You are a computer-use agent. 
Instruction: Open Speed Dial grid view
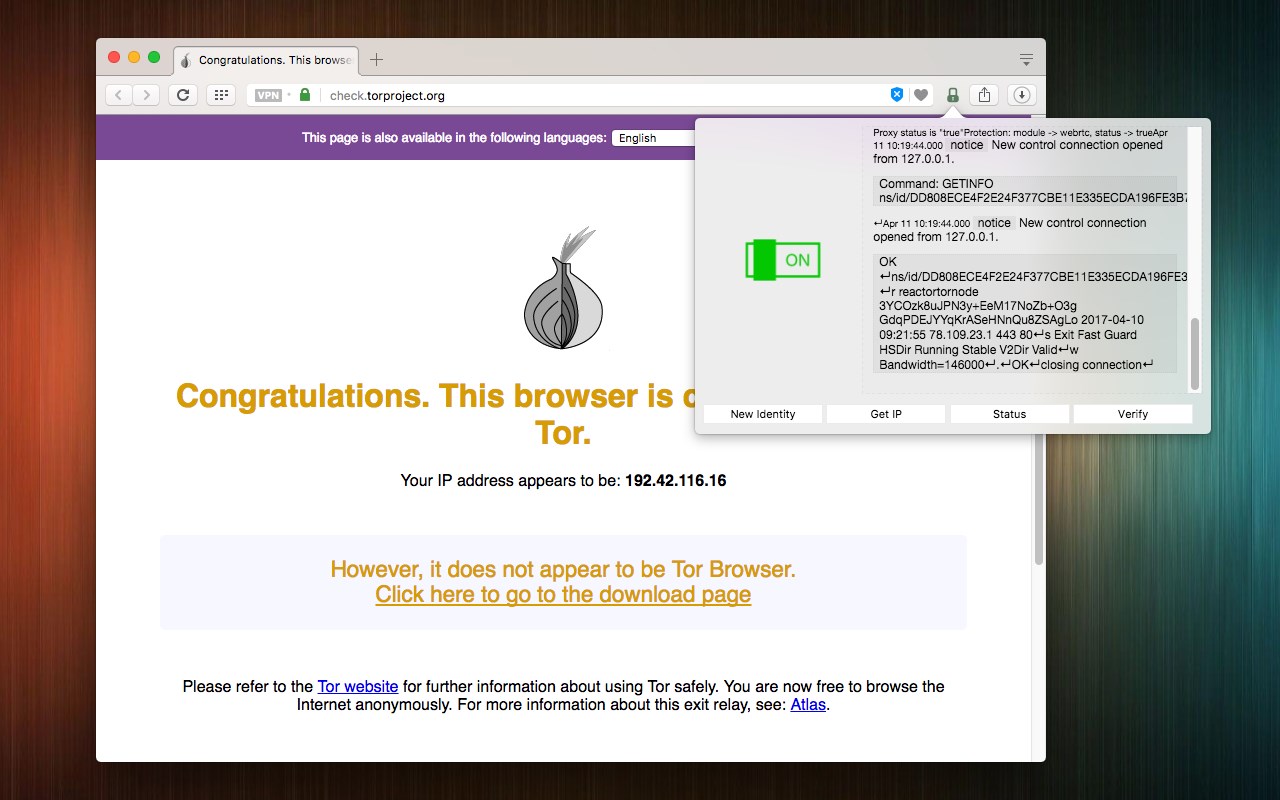pyautogui.click(x=220, y=95)
